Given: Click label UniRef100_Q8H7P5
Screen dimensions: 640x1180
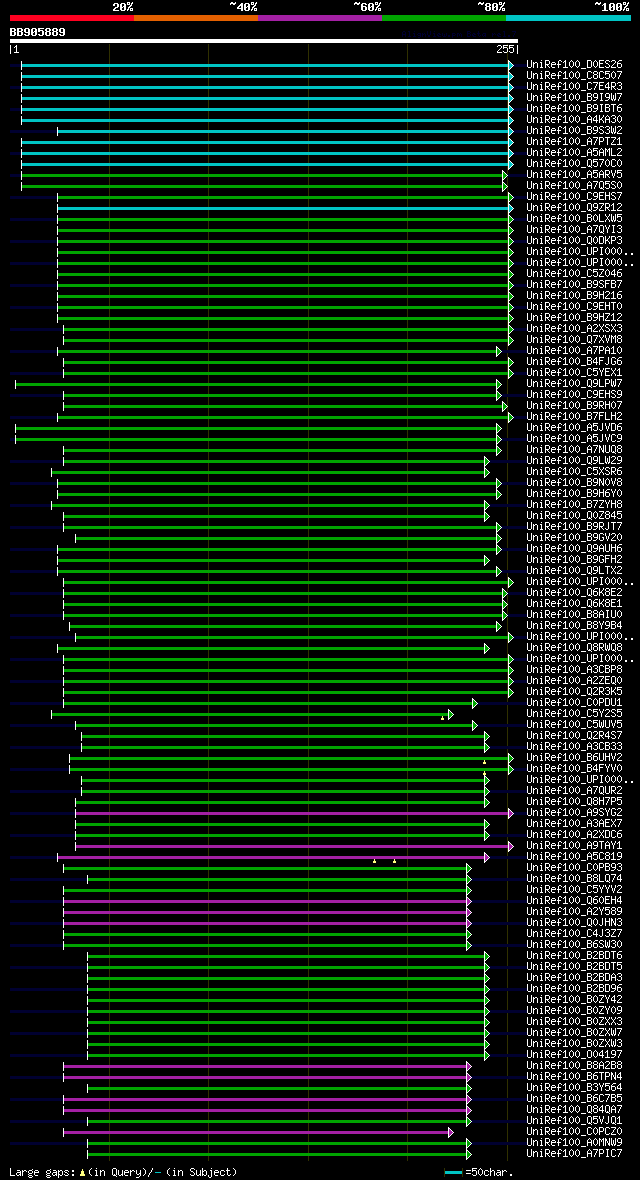Looking at the screenshot, I should click(574, 801).
